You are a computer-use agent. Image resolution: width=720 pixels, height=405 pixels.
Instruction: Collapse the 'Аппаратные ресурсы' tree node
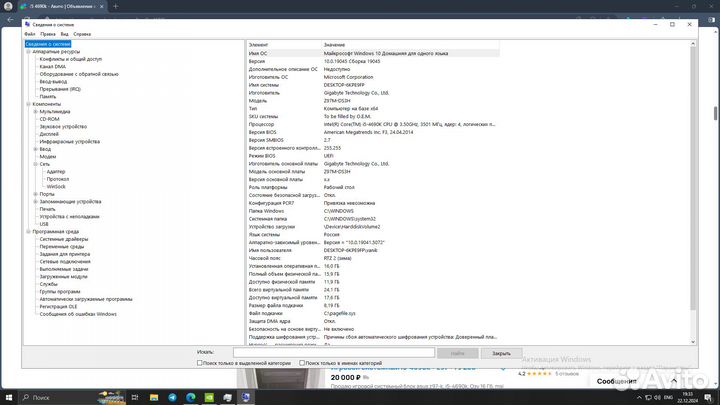pyautogui.click(x=28, y=52)
